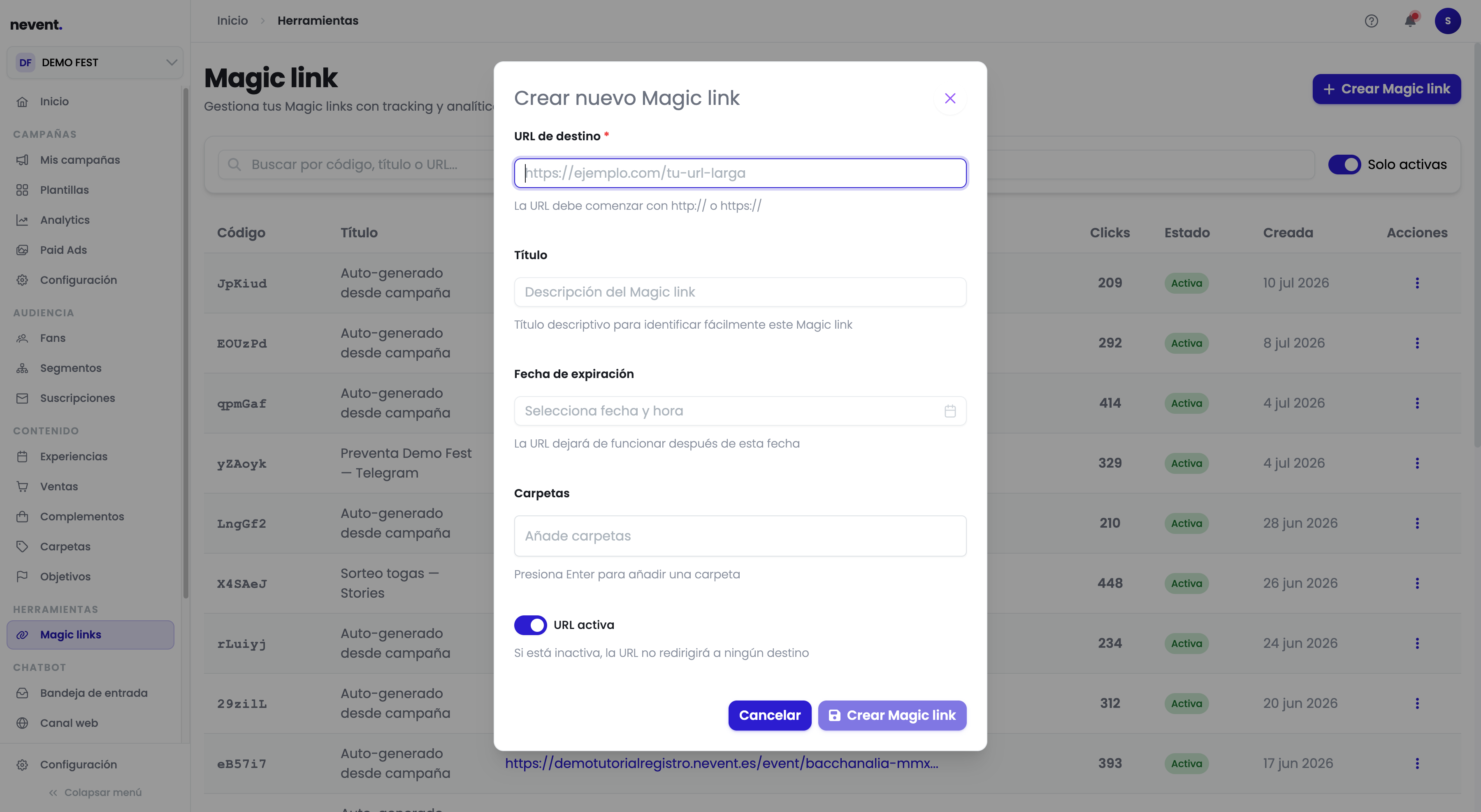
Task: Click the Añade carpetas input
Action: [x=740, y=536]
